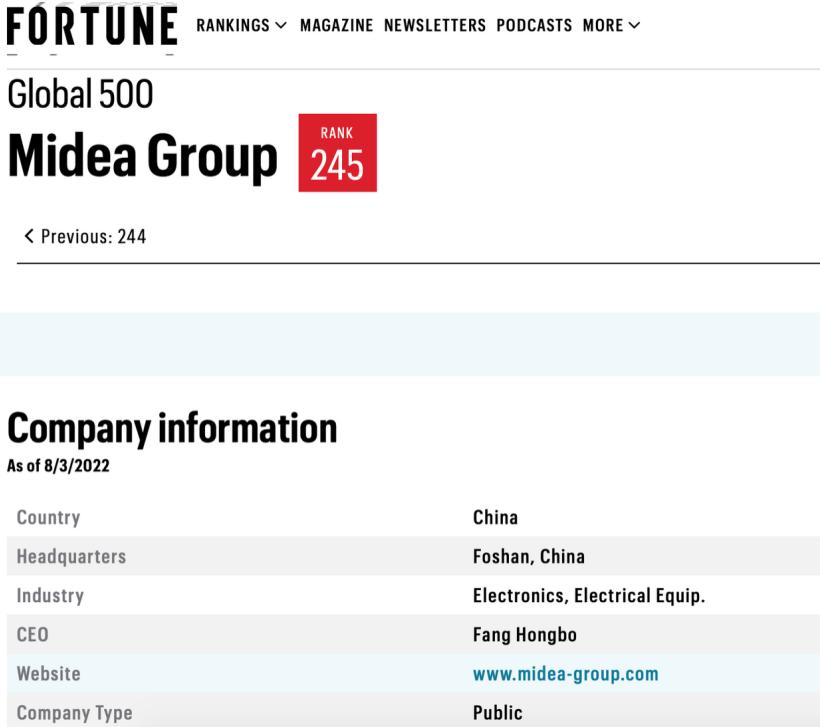The image size is (820, 727).
Task: Go to the Magazine section
Action: (336, 26)
